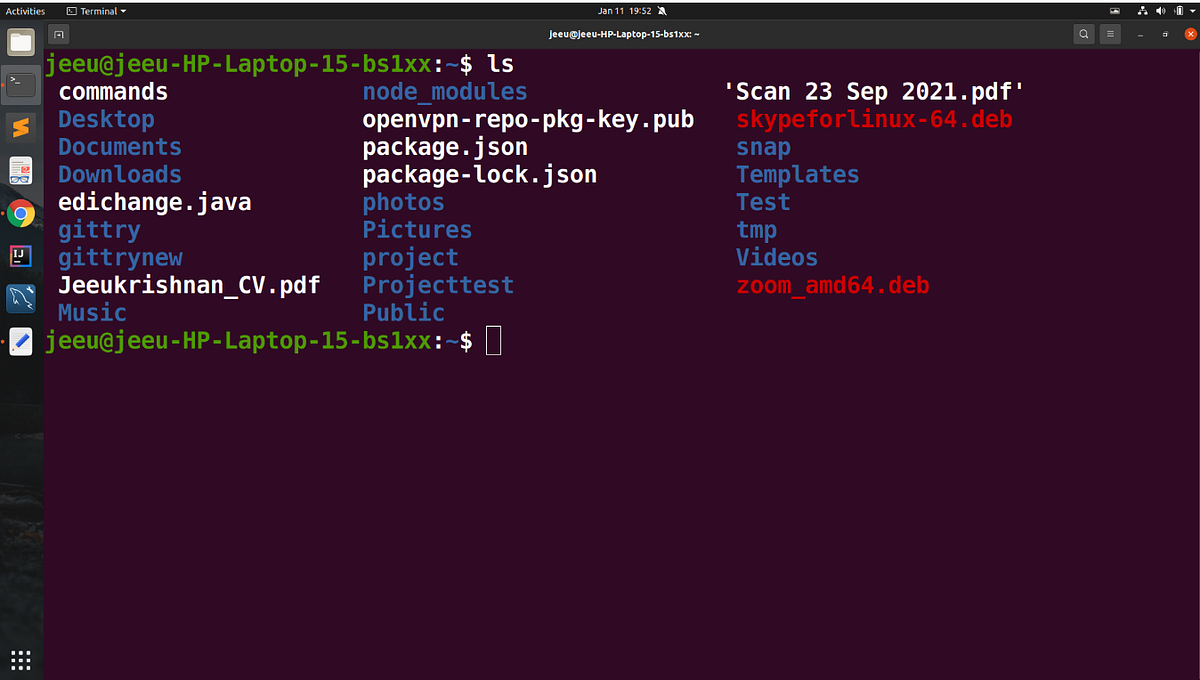The width and height of the screenshot is (1200, 680).
Task: Open the Terminal dropdown in the top bar
Action: [x=95, y=11]
